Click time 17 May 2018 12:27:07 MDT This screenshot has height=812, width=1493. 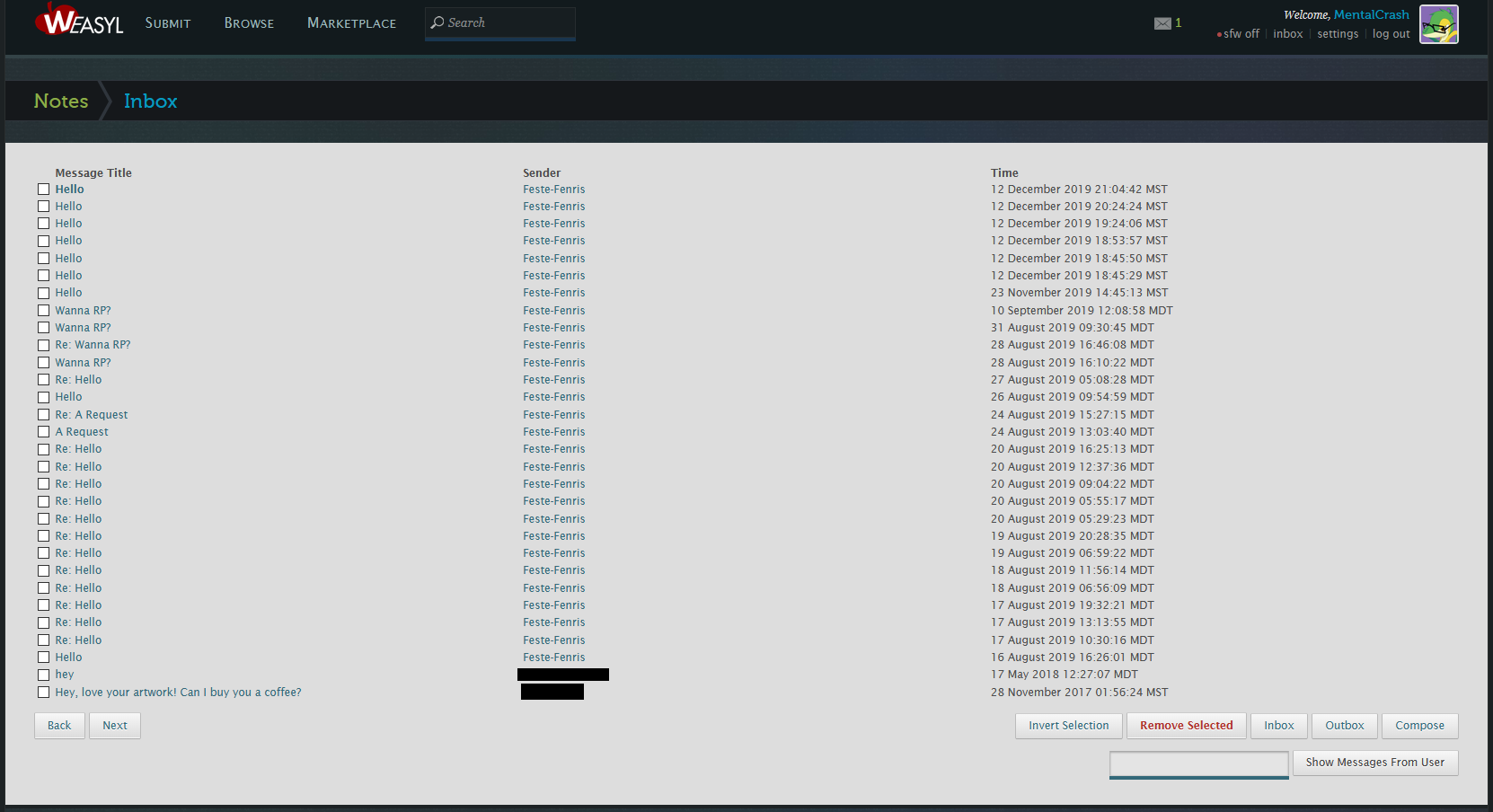pyautogui.click(x=1064, y=675)
